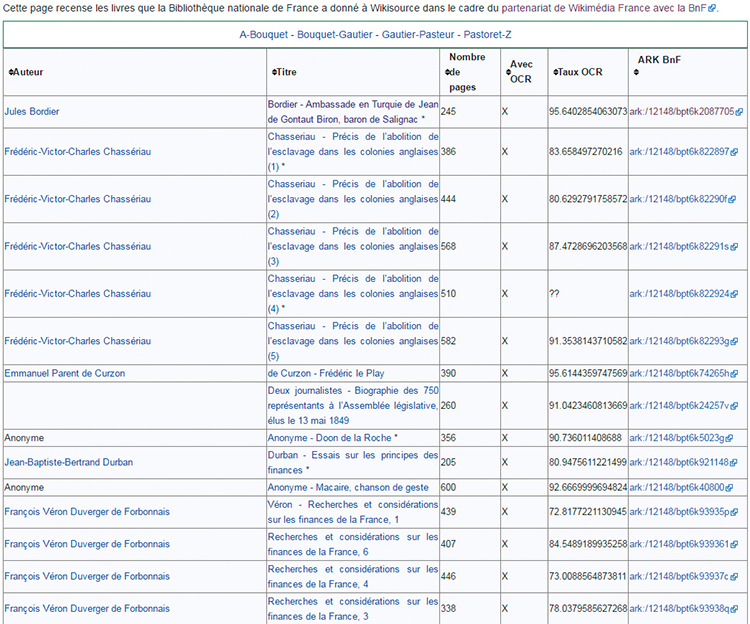Open author Jean-Baptiste-Bertrand Durban
Image resolution: width=750 pixels, height=624 pixels.
(68, 462)
